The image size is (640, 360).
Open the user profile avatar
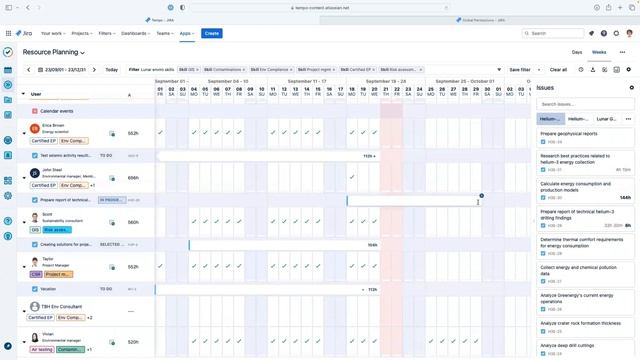(629, 33)
